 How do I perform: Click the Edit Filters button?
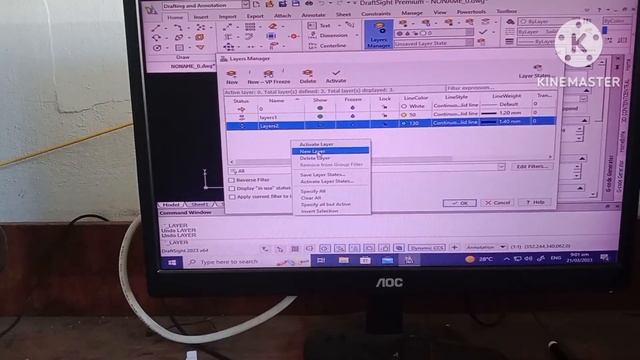[532, 167]
